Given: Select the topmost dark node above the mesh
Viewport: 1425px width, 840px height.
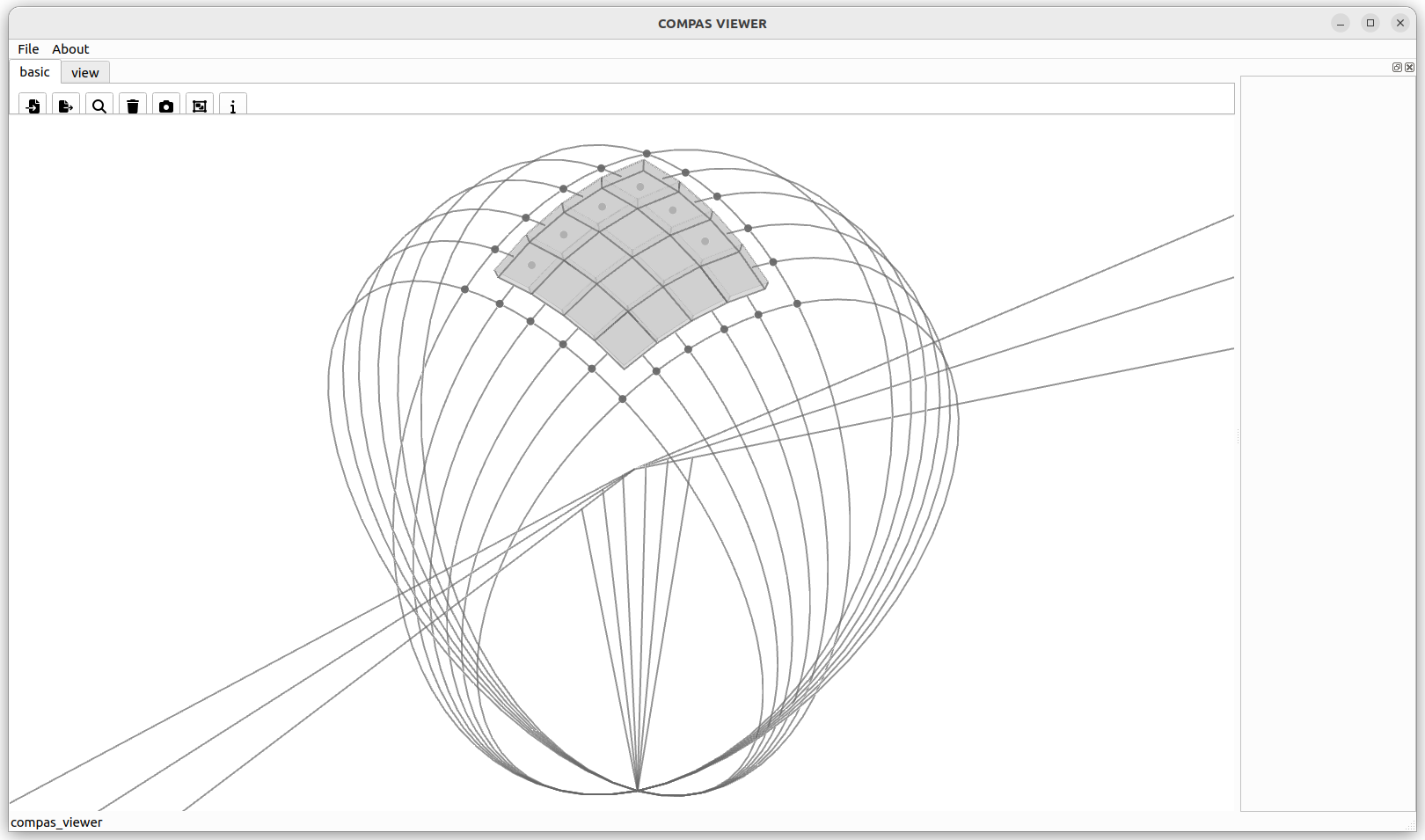Looking at the screenshot, I should pos(647,154).
